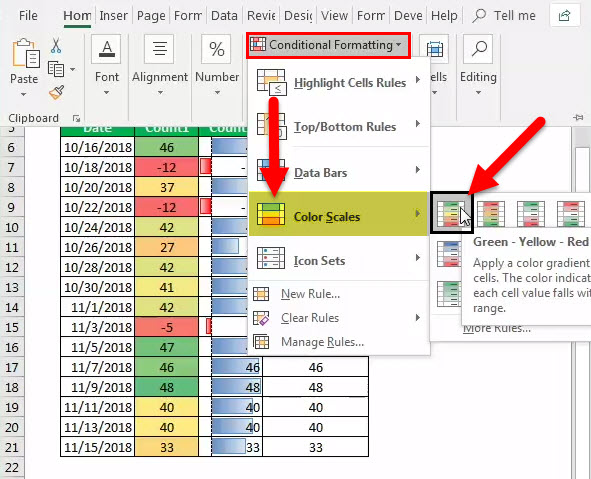
Task: Open the Cells group icon
Action: point(435,49)
